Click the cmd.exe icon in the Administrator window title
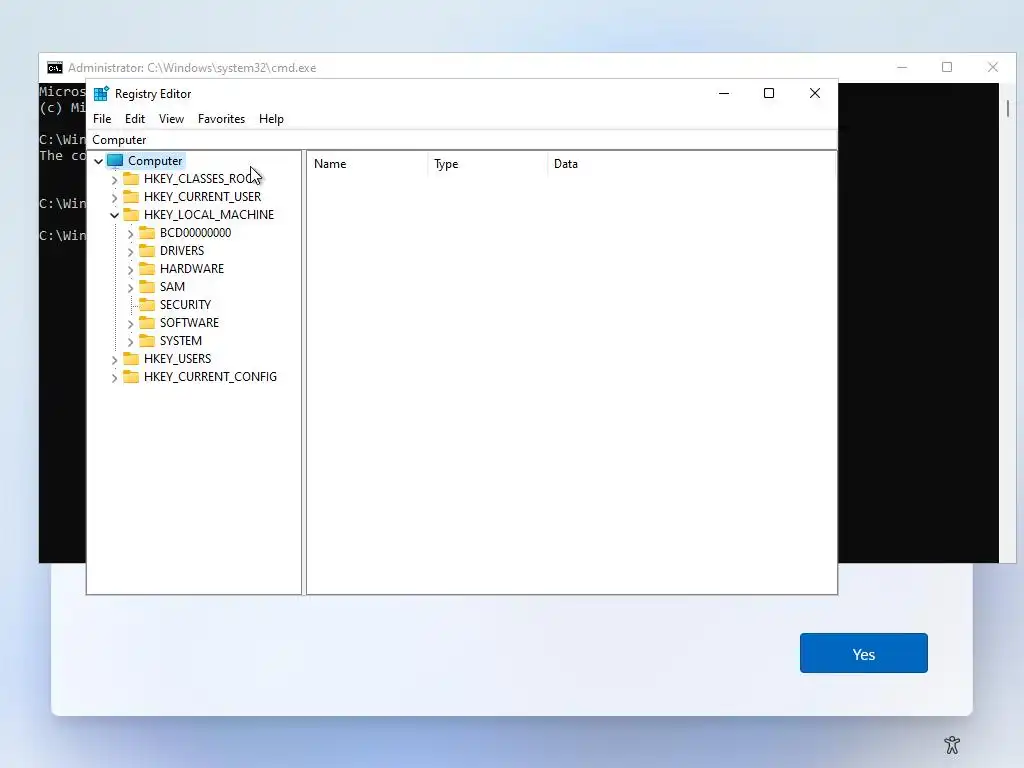Viewport: 1024px width, 768px height. 55,68
